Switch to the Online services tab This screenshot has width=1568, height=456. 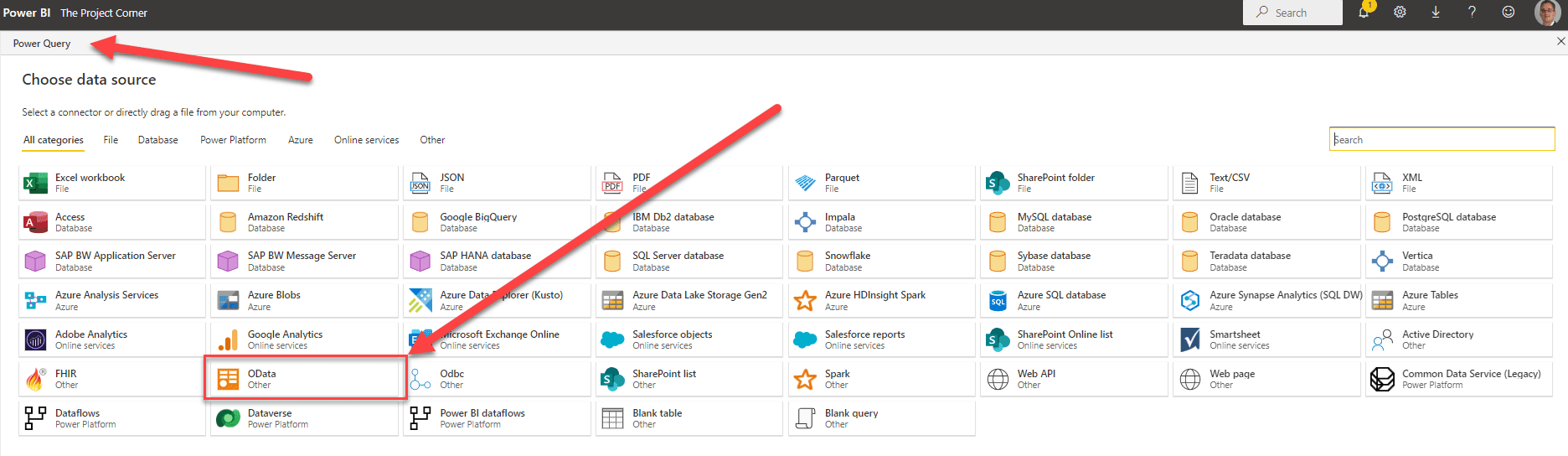pyautogui.click(x=367, y=140)
